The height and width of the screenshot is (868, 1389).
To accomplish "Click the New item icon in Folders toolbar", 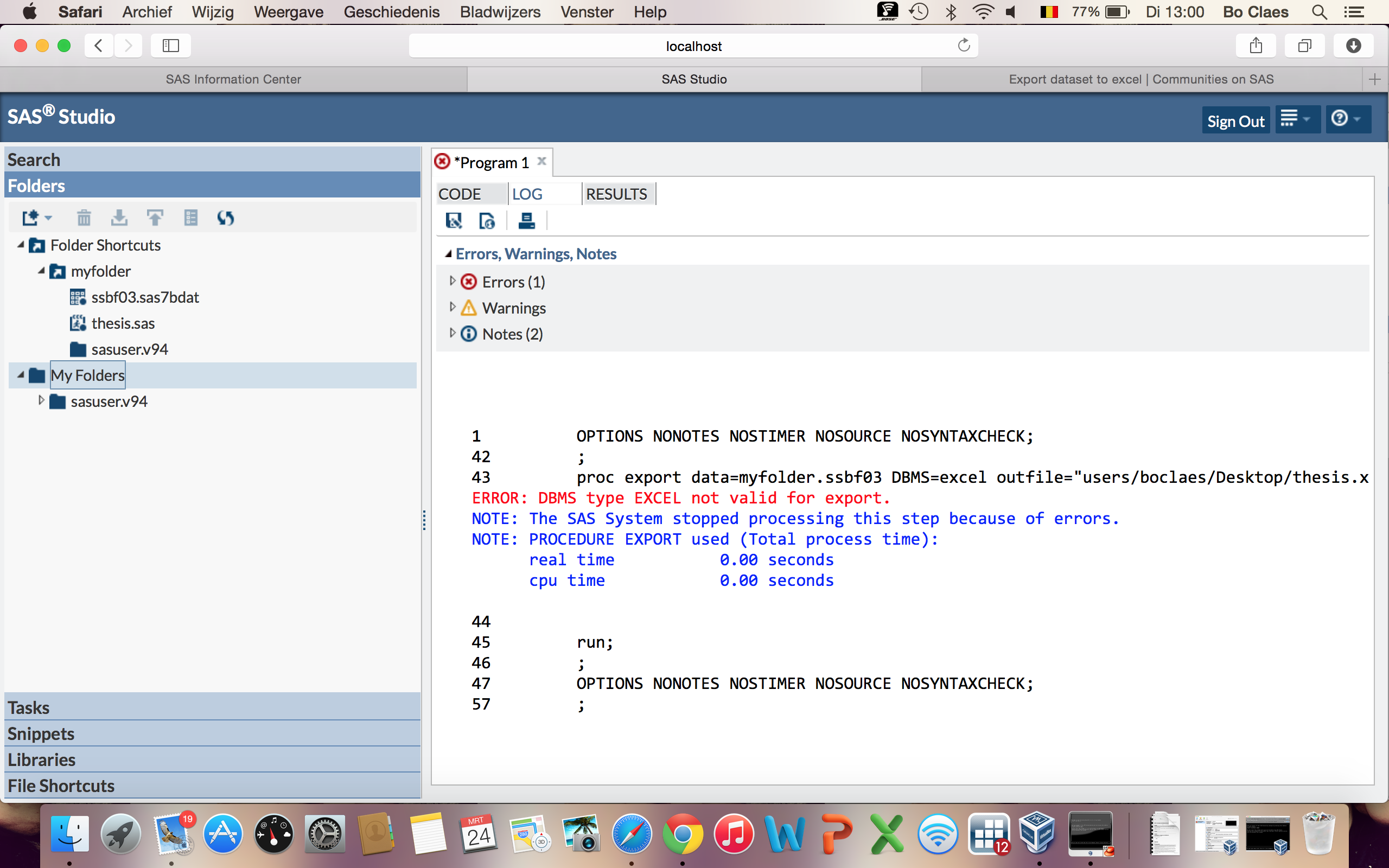I will click(x=31, y=218).
